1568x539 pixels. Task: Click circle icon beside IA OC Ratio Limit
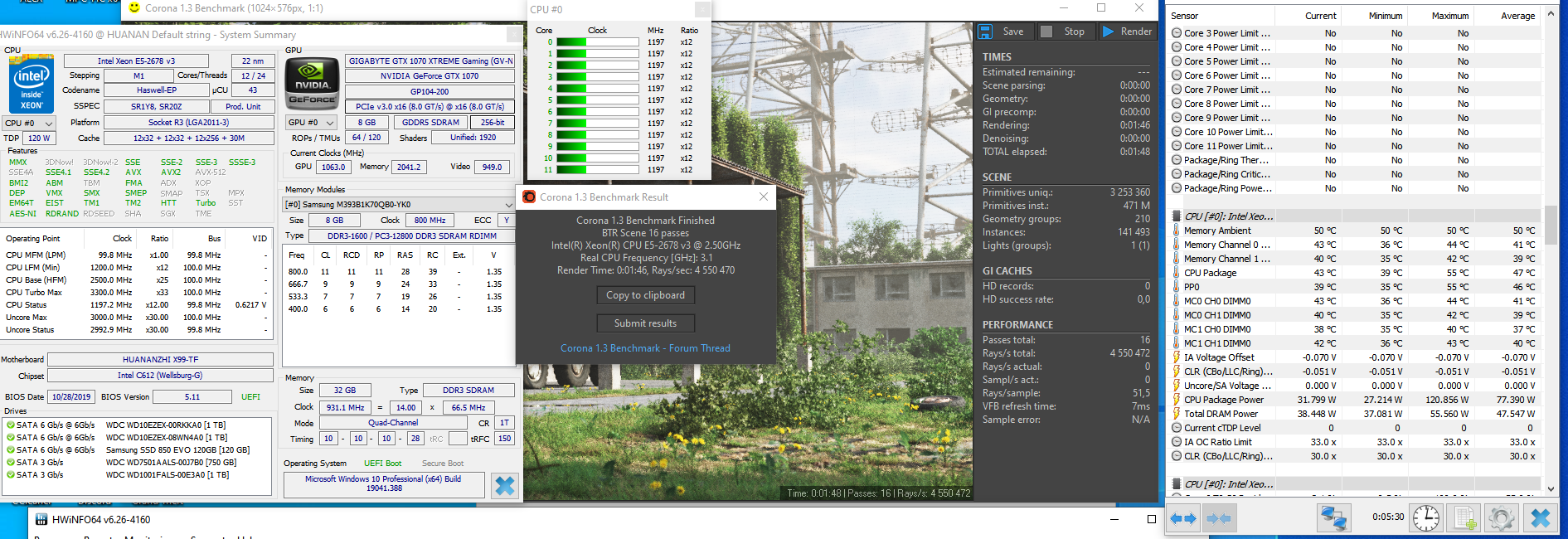[x=1177, y=442]
